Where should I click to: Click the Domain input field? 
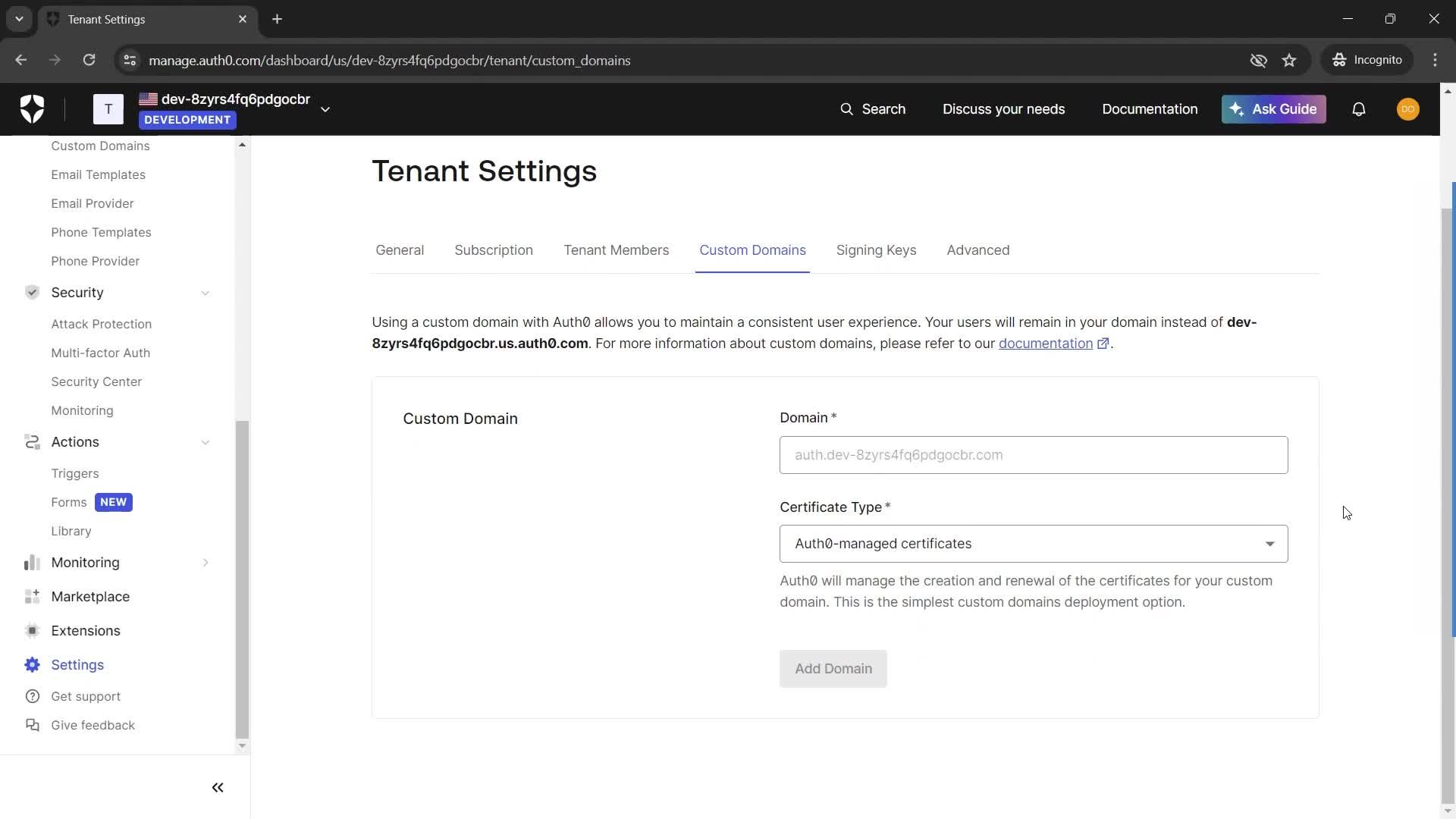click(x=1034, y=455)
